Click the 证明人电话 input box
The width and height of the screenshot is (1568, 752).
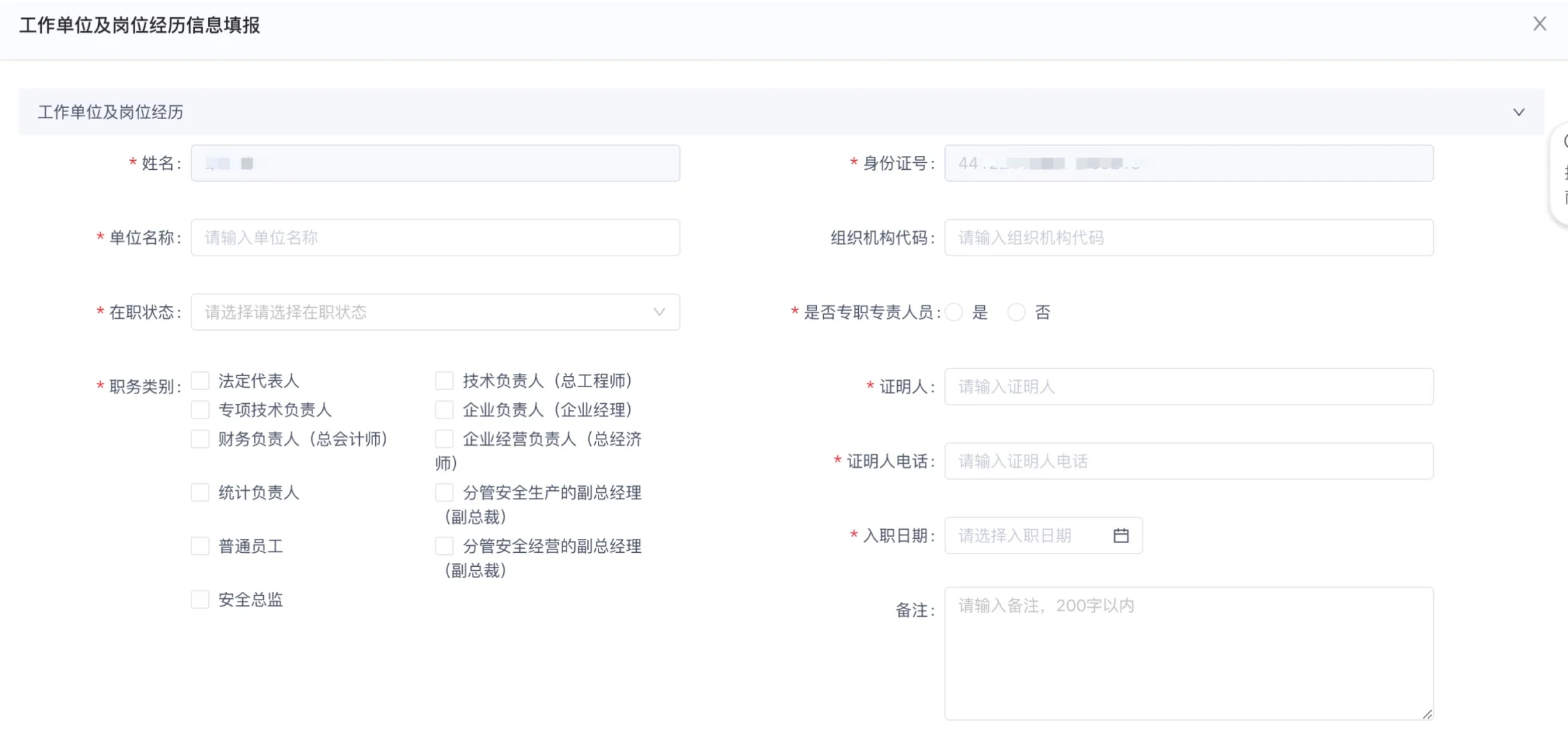click(1188, 461)
